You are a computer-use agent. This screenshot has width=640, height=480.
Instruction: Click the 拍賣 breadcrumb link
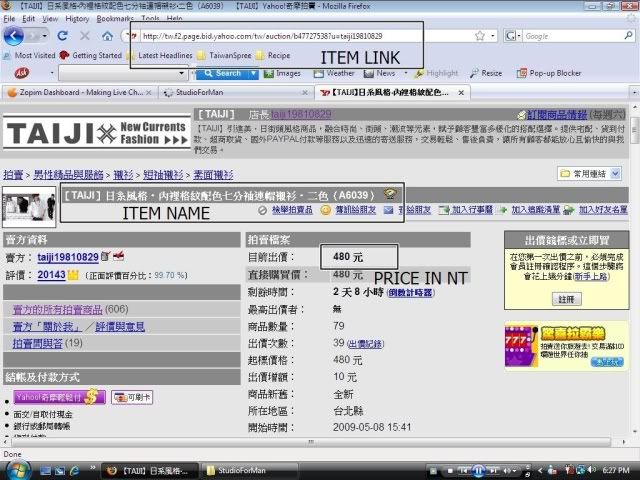tap(13, 175)
